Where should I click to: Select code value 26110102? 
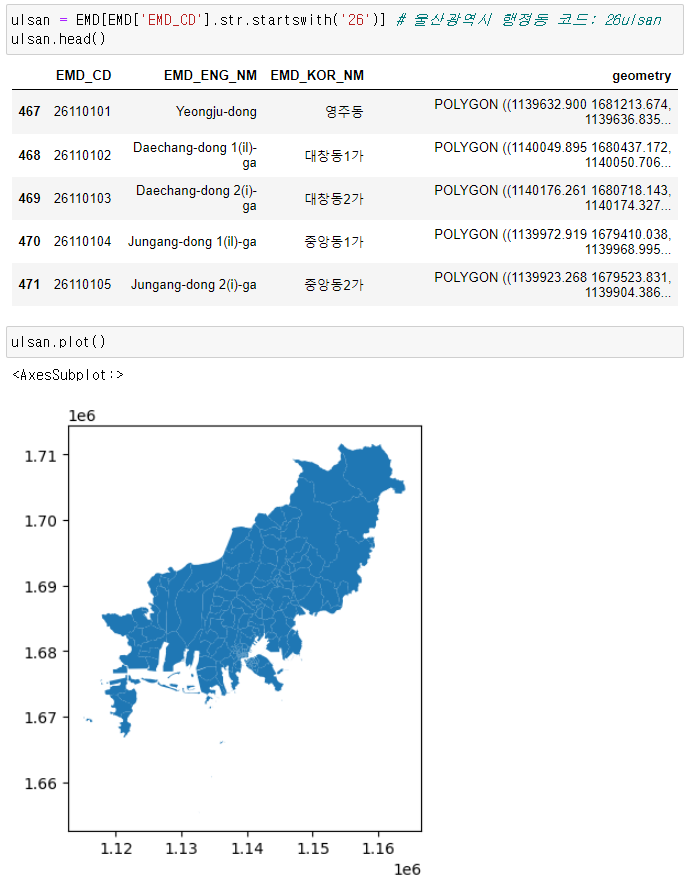(x=83, y=155)
